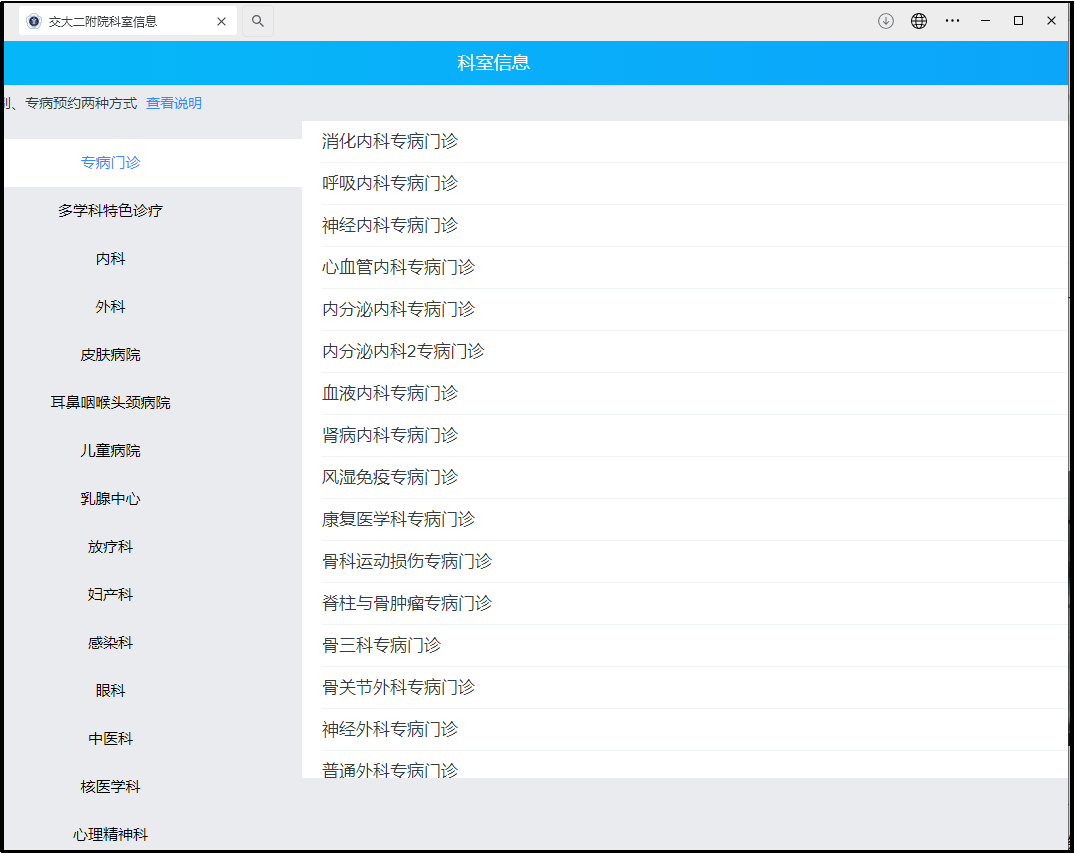Open the downloads arrow icon

885,21
